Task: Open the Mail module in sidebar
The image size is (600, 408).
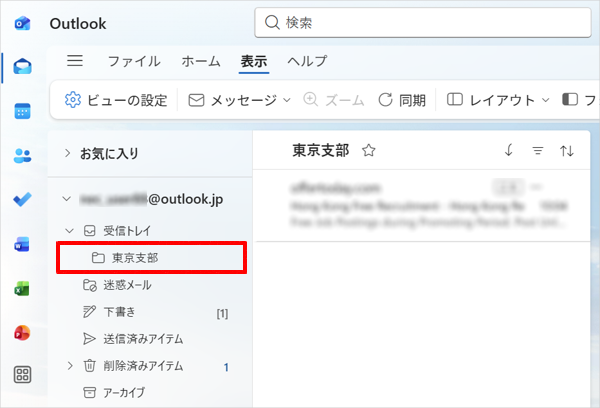Action: (22, 67)
